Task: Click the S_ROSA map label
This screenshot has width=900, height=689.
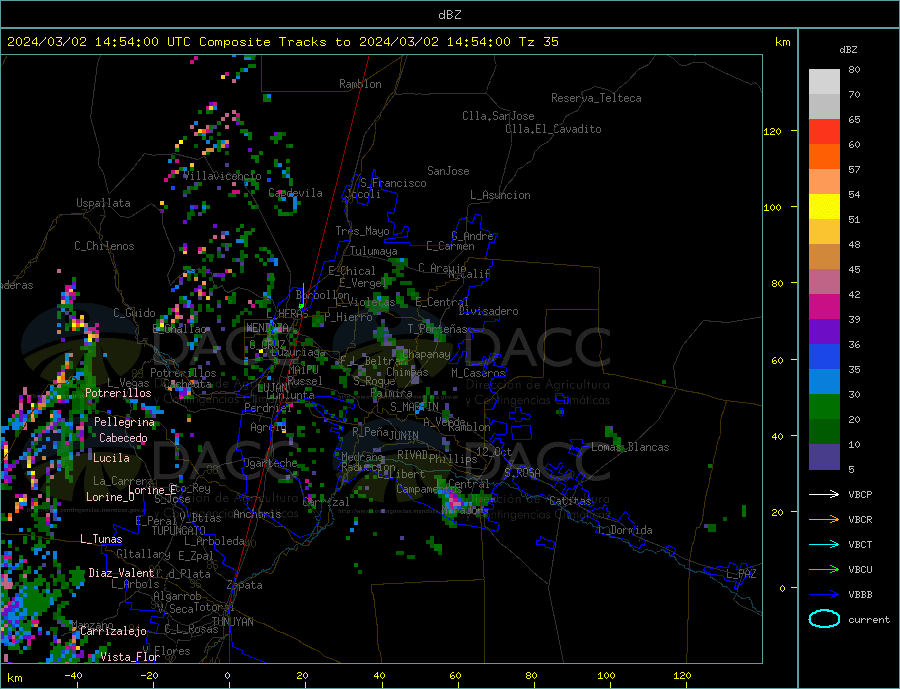Action: click(522, 473)
